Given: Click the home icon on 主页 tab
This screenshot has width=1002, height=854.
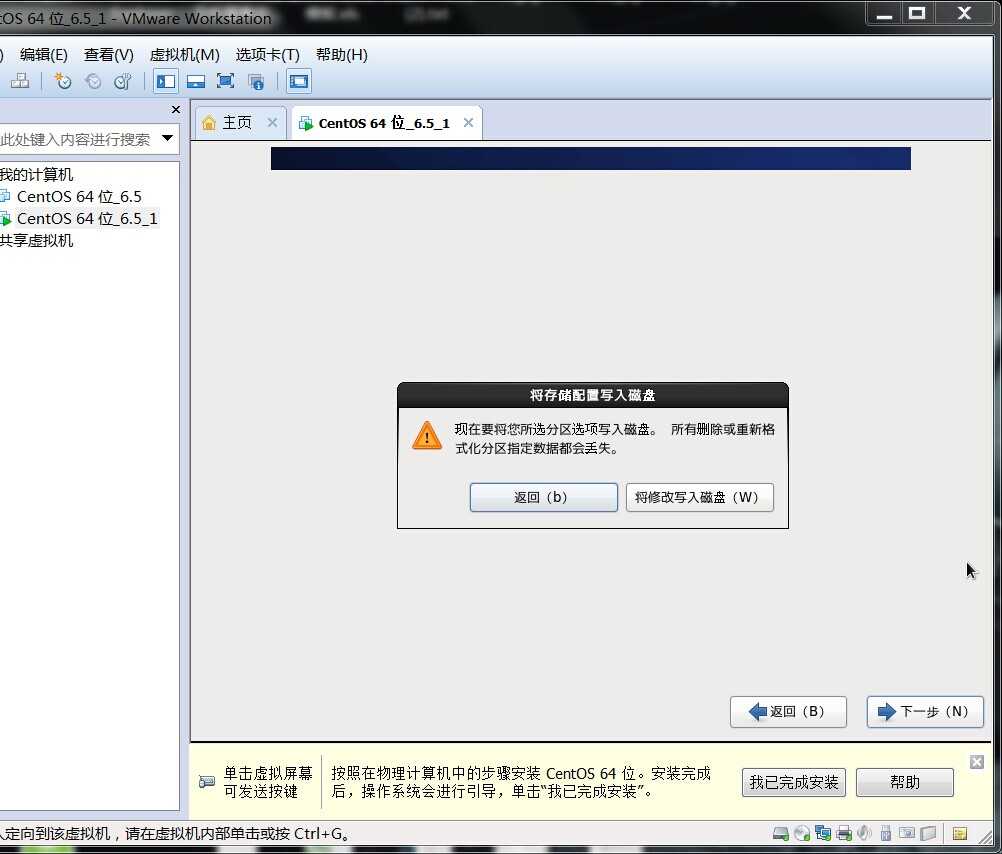Looking at the screenshot, I should pyautogui.click(x=209, y=123).
